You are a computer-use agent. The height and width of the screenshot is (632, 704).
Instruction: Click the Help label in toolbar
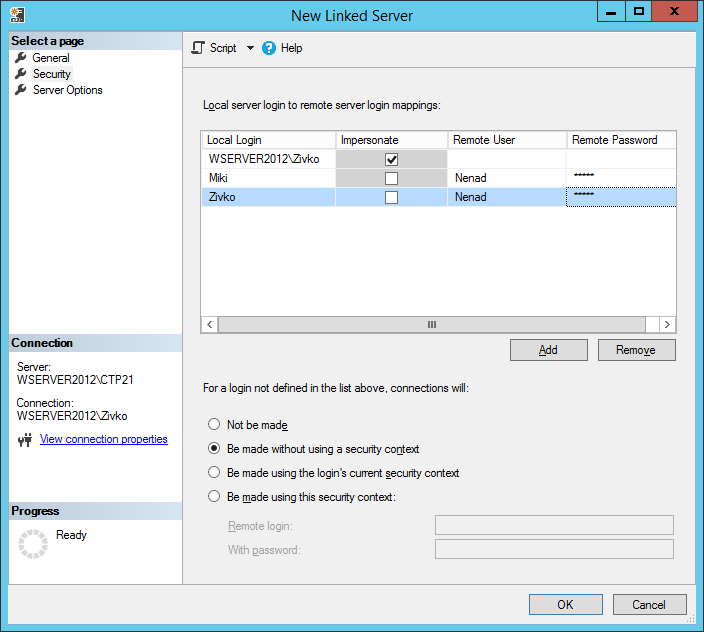coord(291,48)
